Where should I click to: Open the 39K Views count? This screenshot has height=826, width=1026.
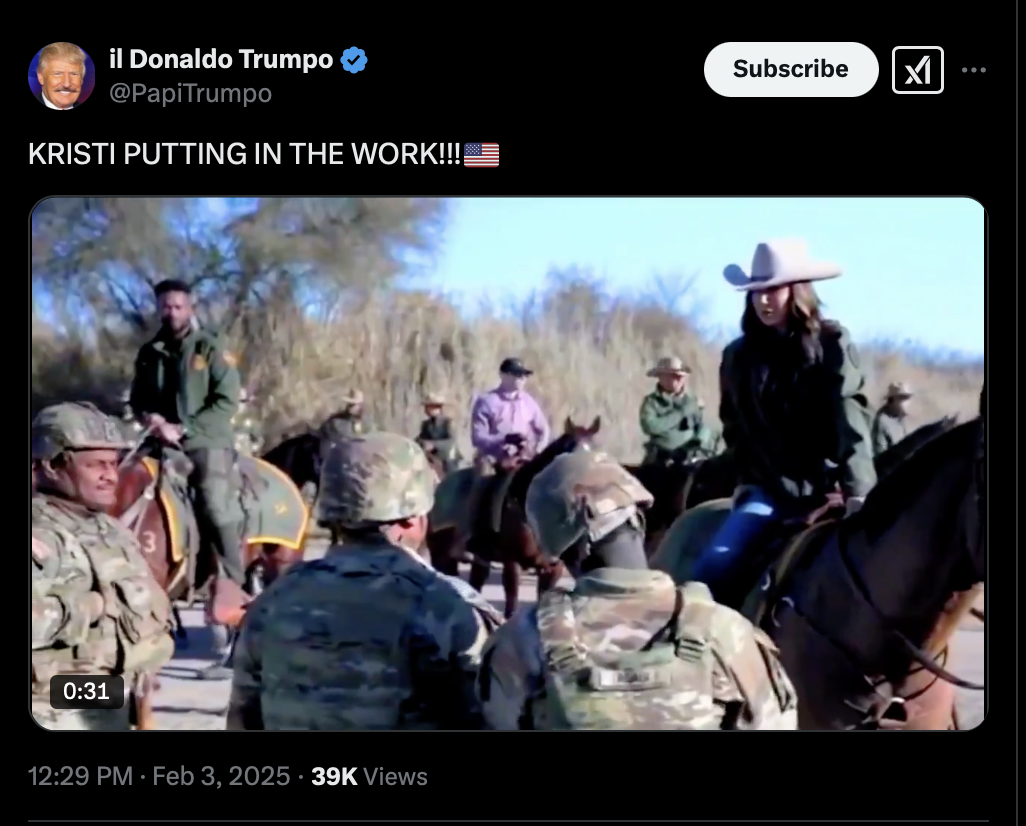[x=369, y=776]
